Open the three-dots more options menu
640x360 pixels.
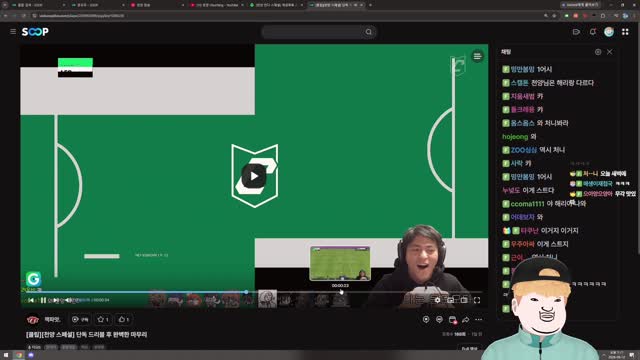(478, 320)
